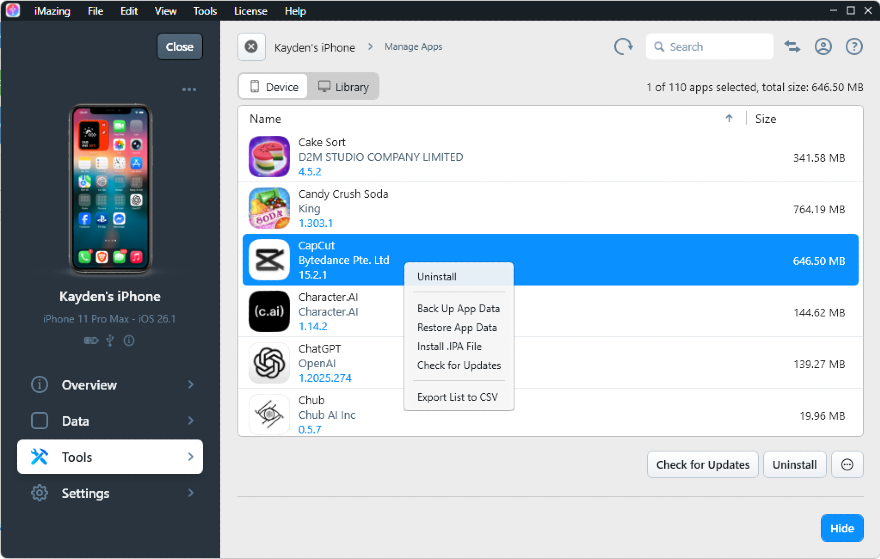This screenshot has width=880, height=559.
Task: Click the Character.AI app icon
Action: 269,311
